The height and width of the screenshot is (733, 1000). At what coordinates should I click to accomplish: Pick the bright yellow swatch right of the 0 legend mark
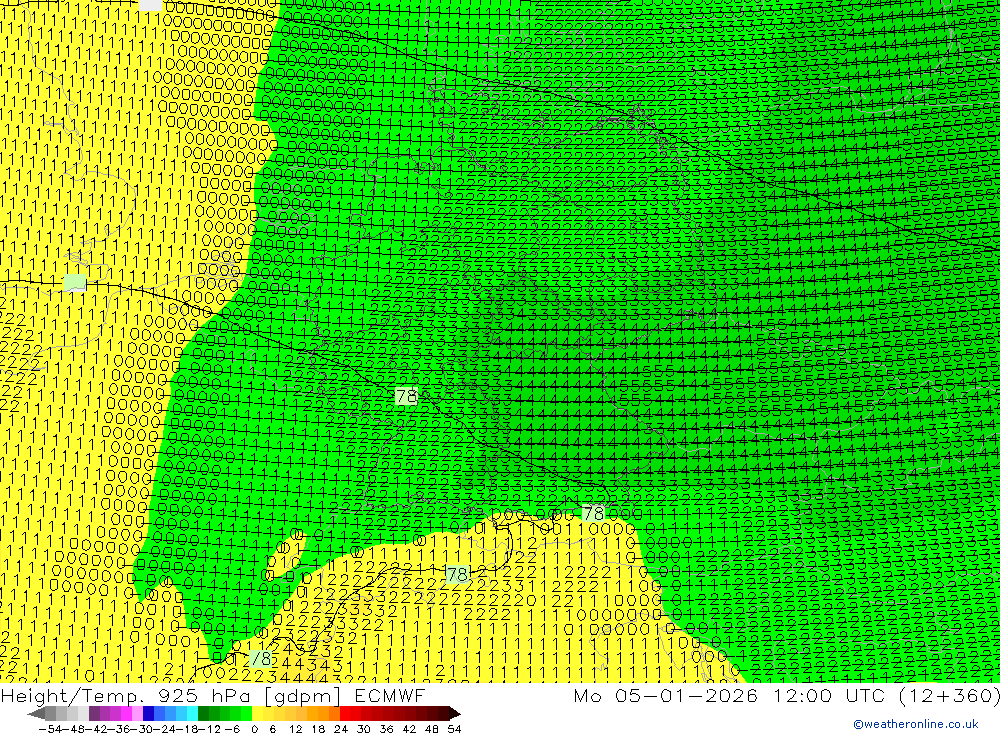[257, 713]
